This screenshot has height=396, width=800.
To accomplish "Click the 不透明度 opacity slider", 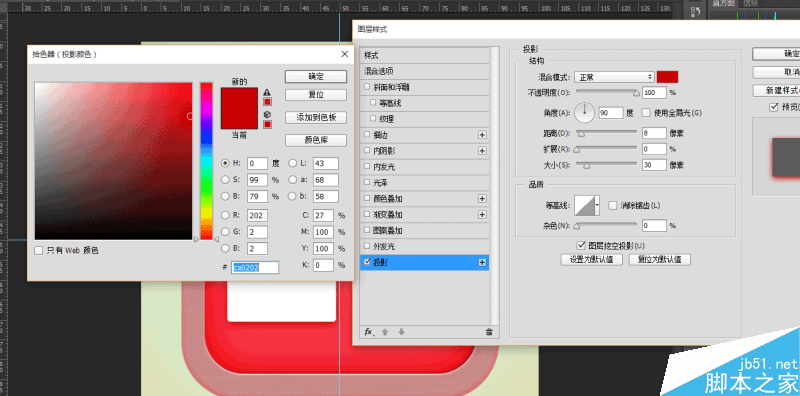I will 607,93.
